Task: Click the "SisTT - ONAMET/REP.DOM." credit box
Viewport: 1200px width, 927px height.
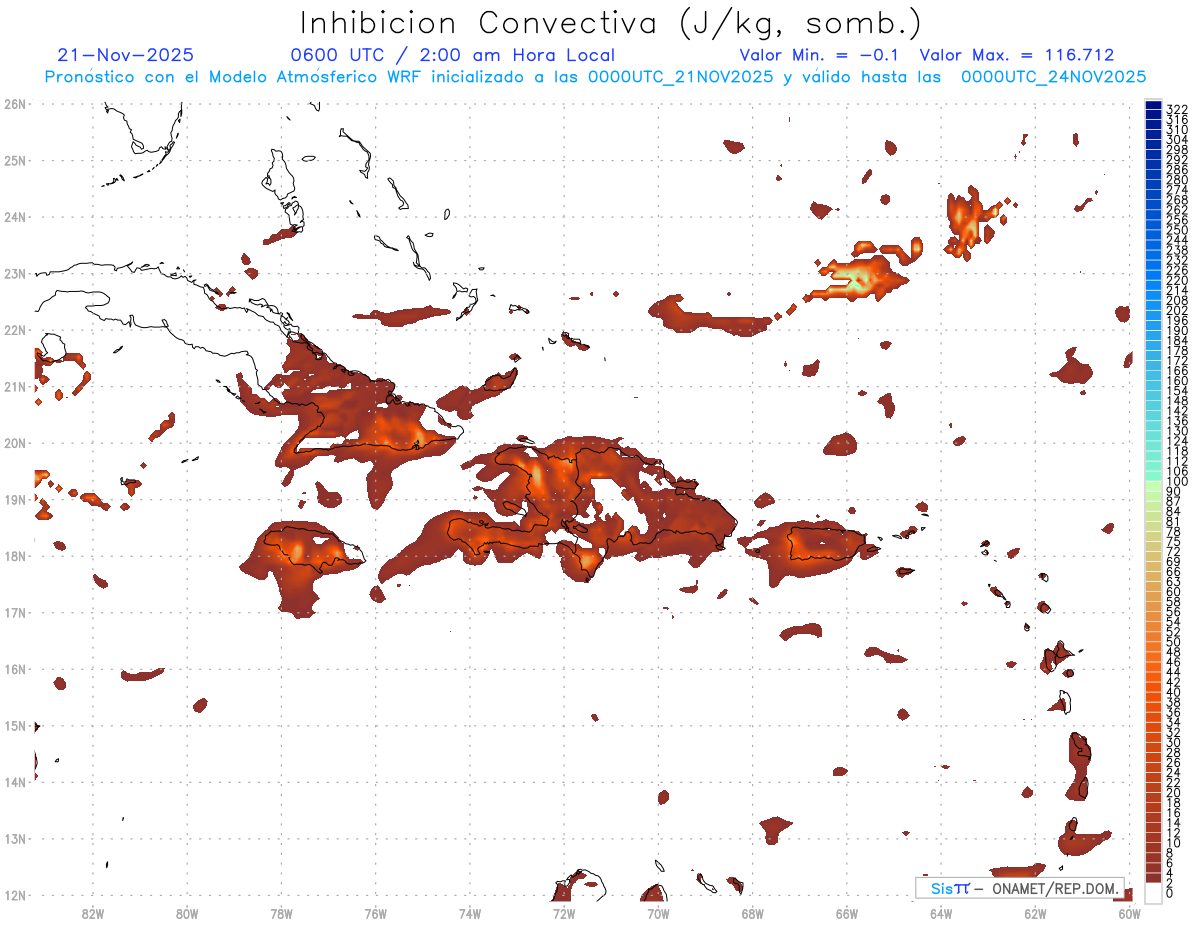Action: point(1020,888)
